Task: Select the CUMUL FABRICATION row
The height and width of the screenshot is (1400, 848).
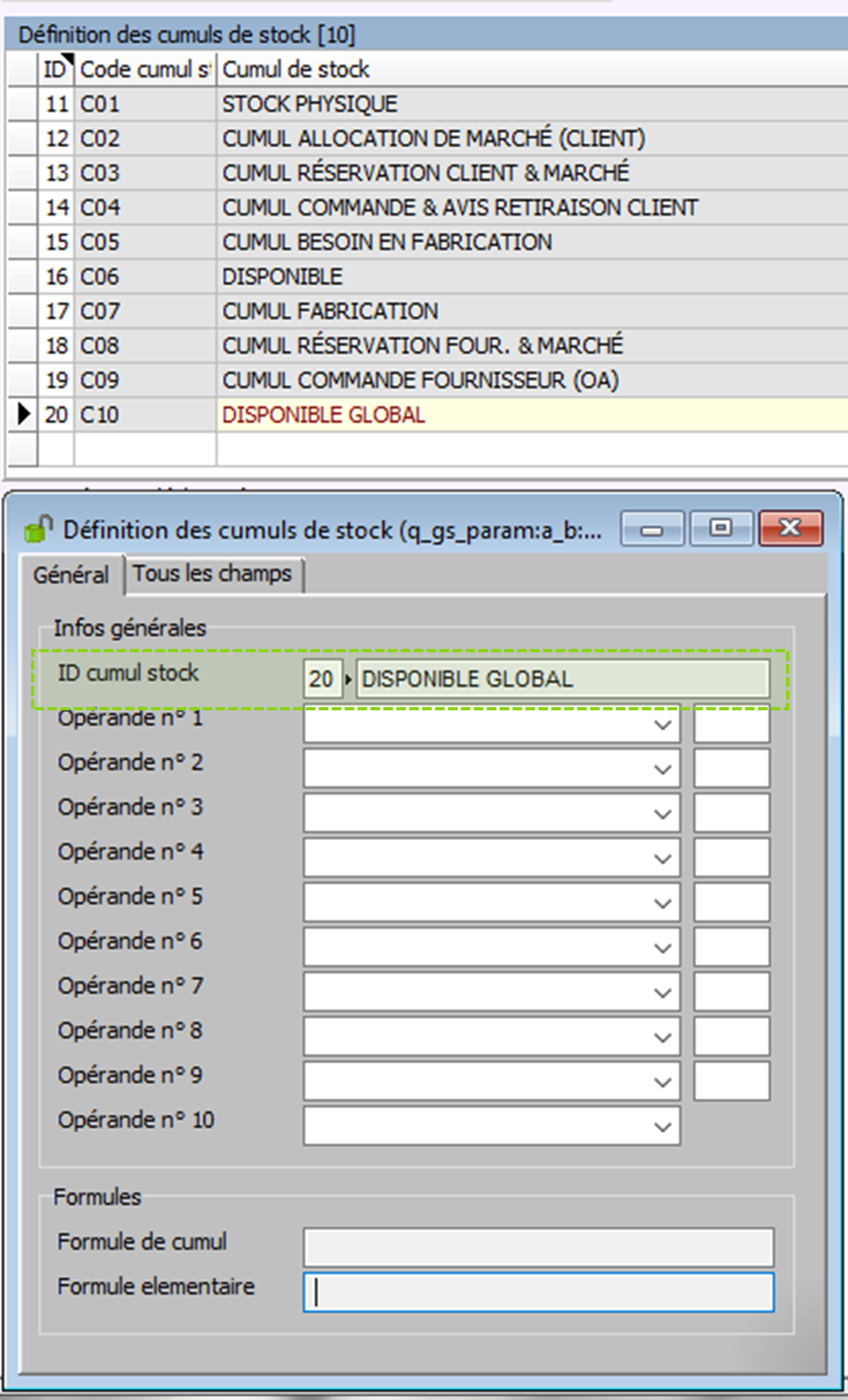Action: click(x=330, y=312)
